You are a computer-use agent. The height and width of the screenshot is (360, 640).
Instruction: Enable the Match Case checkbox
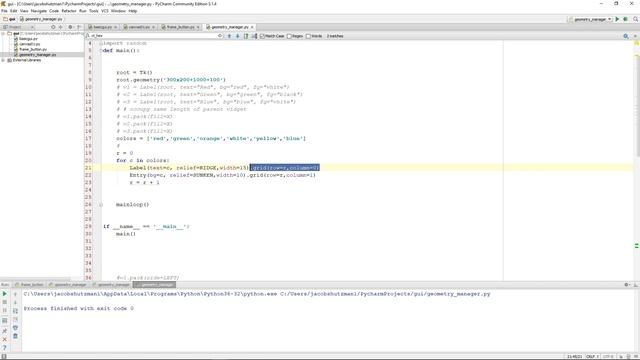coord(262,36)
